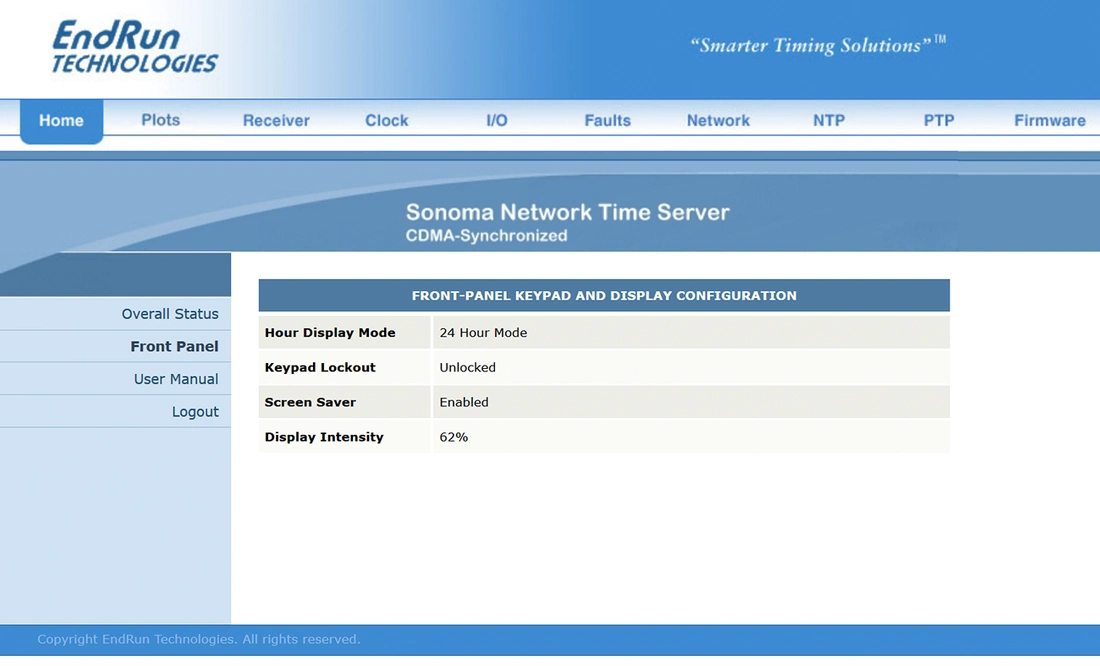This screenshot has height=666, width=1100.
Task: Click the EndRun Technologies logo
Action: (x=135, y=46)
